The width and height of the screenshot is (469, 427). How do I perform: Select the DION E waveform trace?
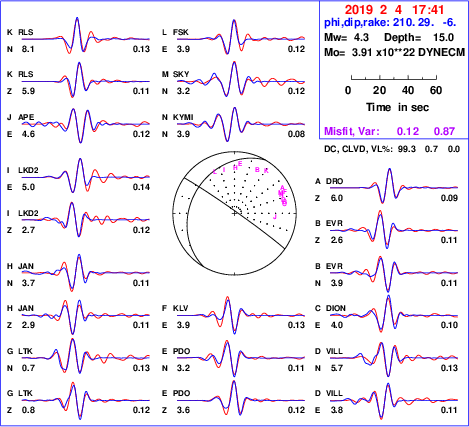click(x=394, y=313)
